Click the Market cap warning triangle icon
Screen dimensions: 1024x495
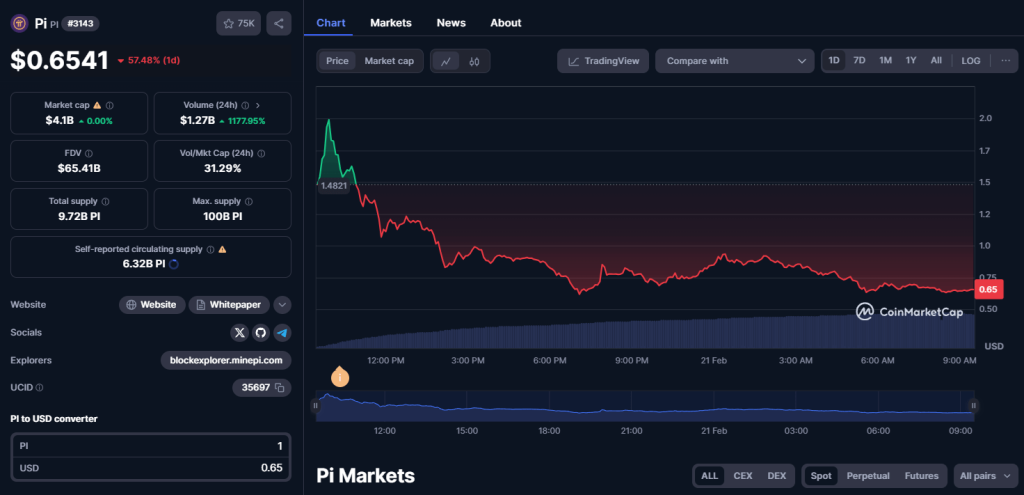(97, 105)
